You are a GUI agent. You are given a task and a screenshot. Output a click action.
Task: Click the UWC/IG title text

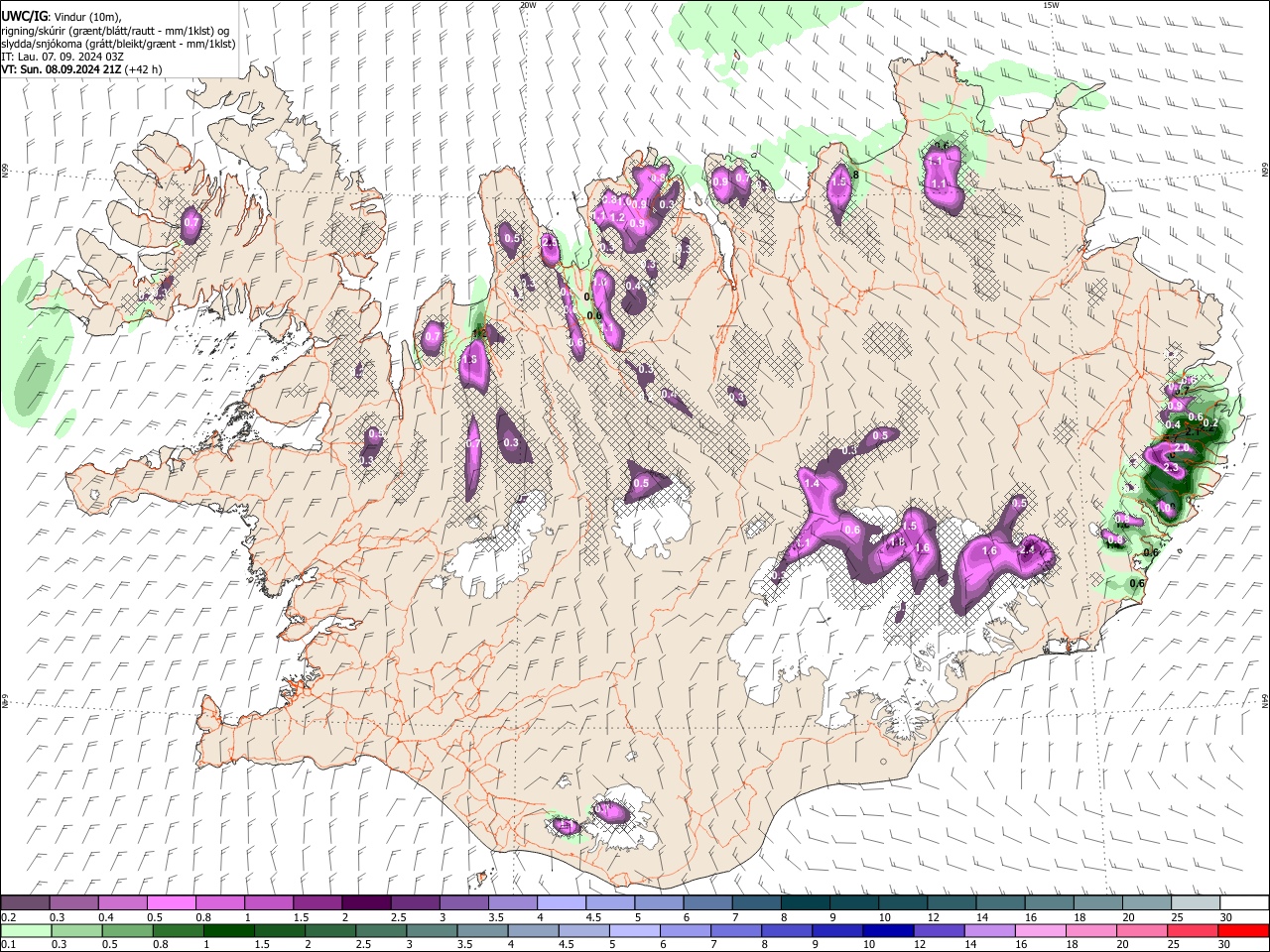pyautogui.click(x=23, y=15)
